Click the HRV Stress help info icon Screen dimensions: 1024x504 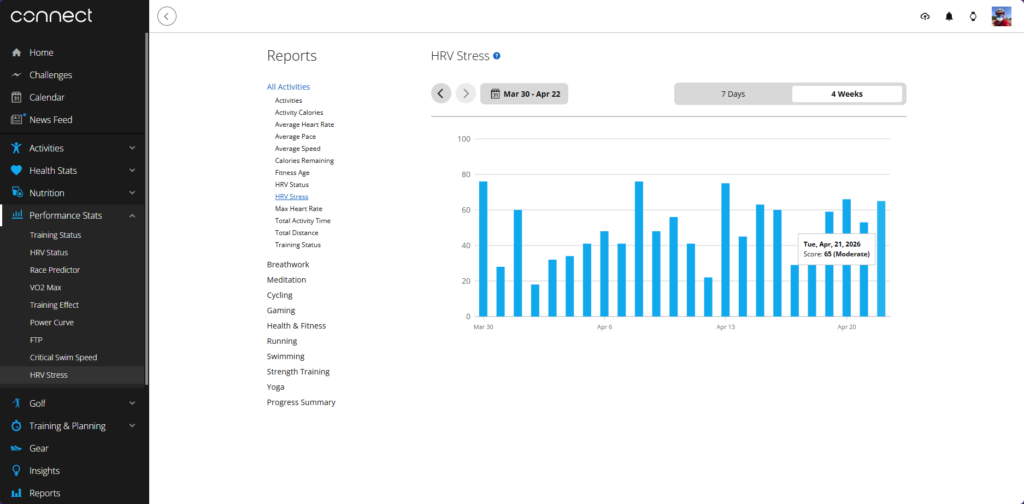[x=497, y=56]
